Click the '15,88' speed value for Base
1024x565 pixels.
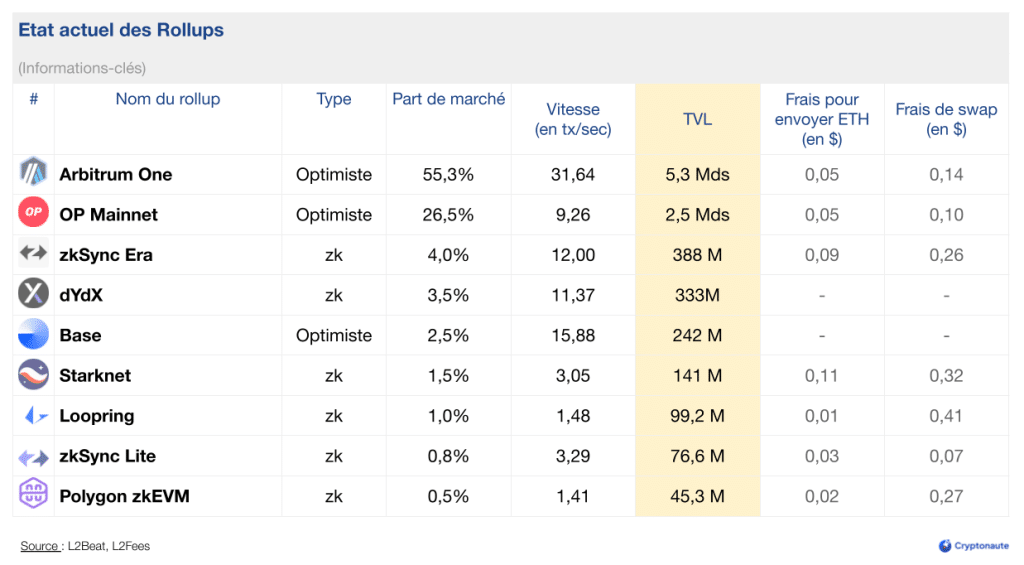coord(573,336)
